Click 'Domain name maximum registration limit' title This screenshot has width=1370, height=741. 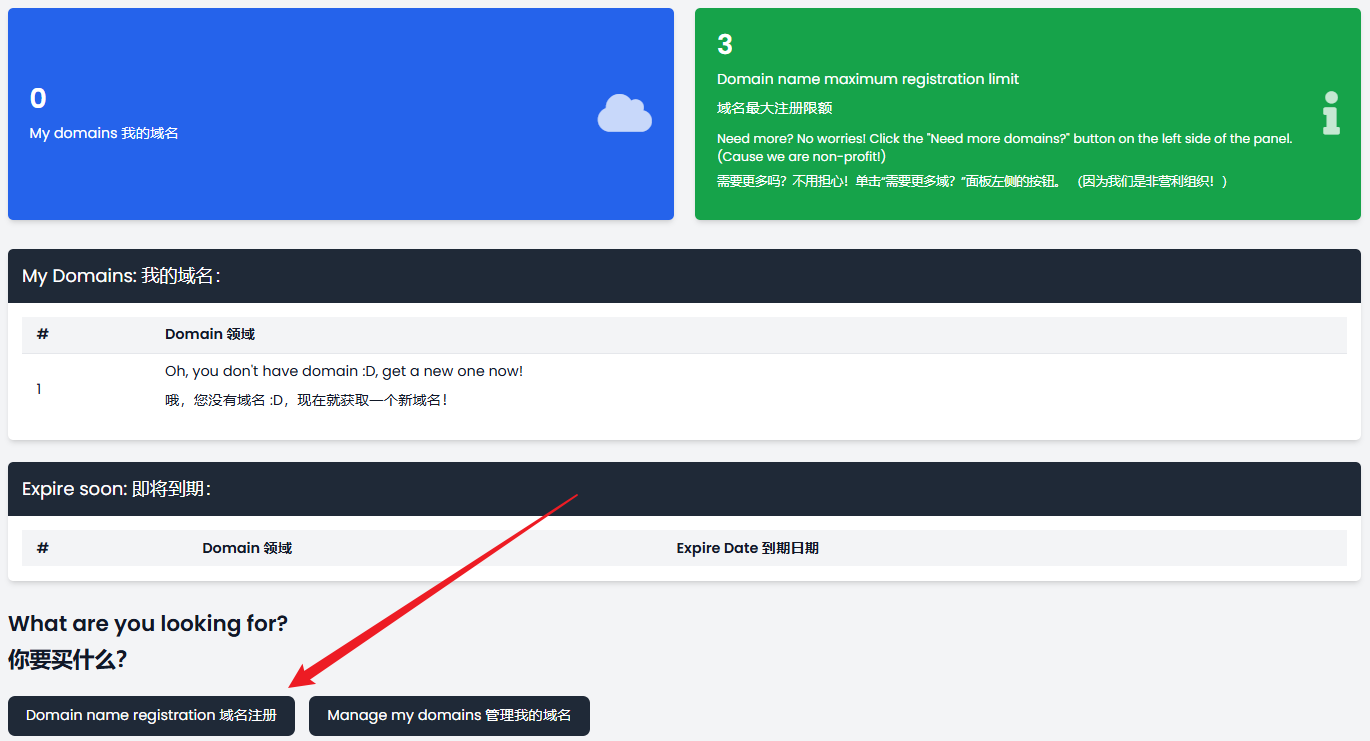[x=867, y=79]
